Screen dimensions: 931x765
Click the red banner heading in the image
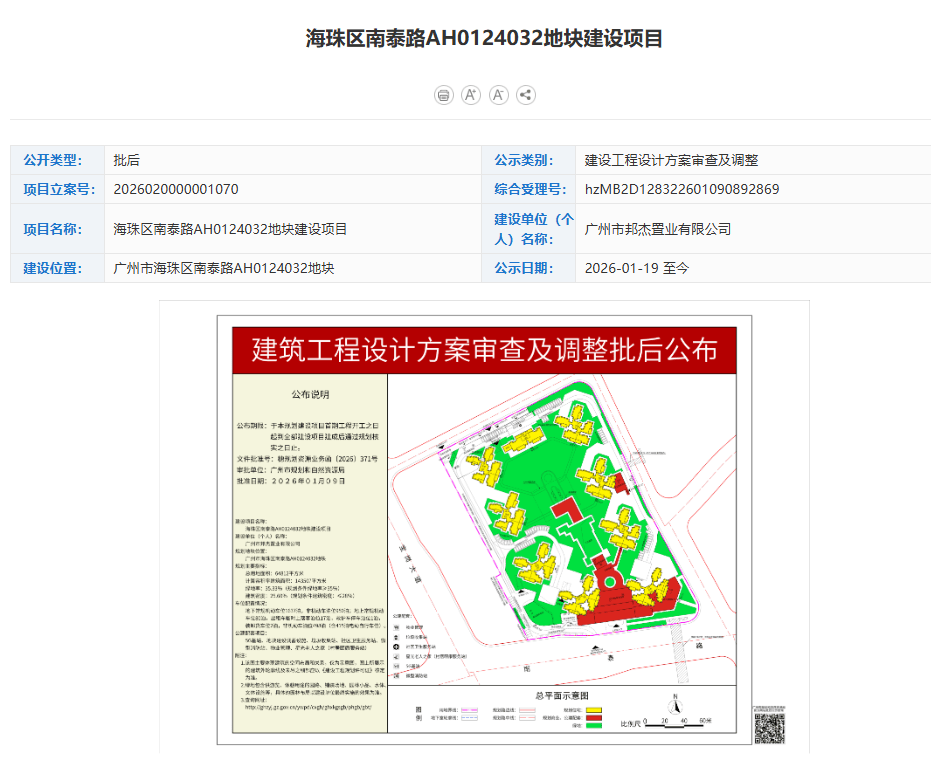(x=484, y=350)
